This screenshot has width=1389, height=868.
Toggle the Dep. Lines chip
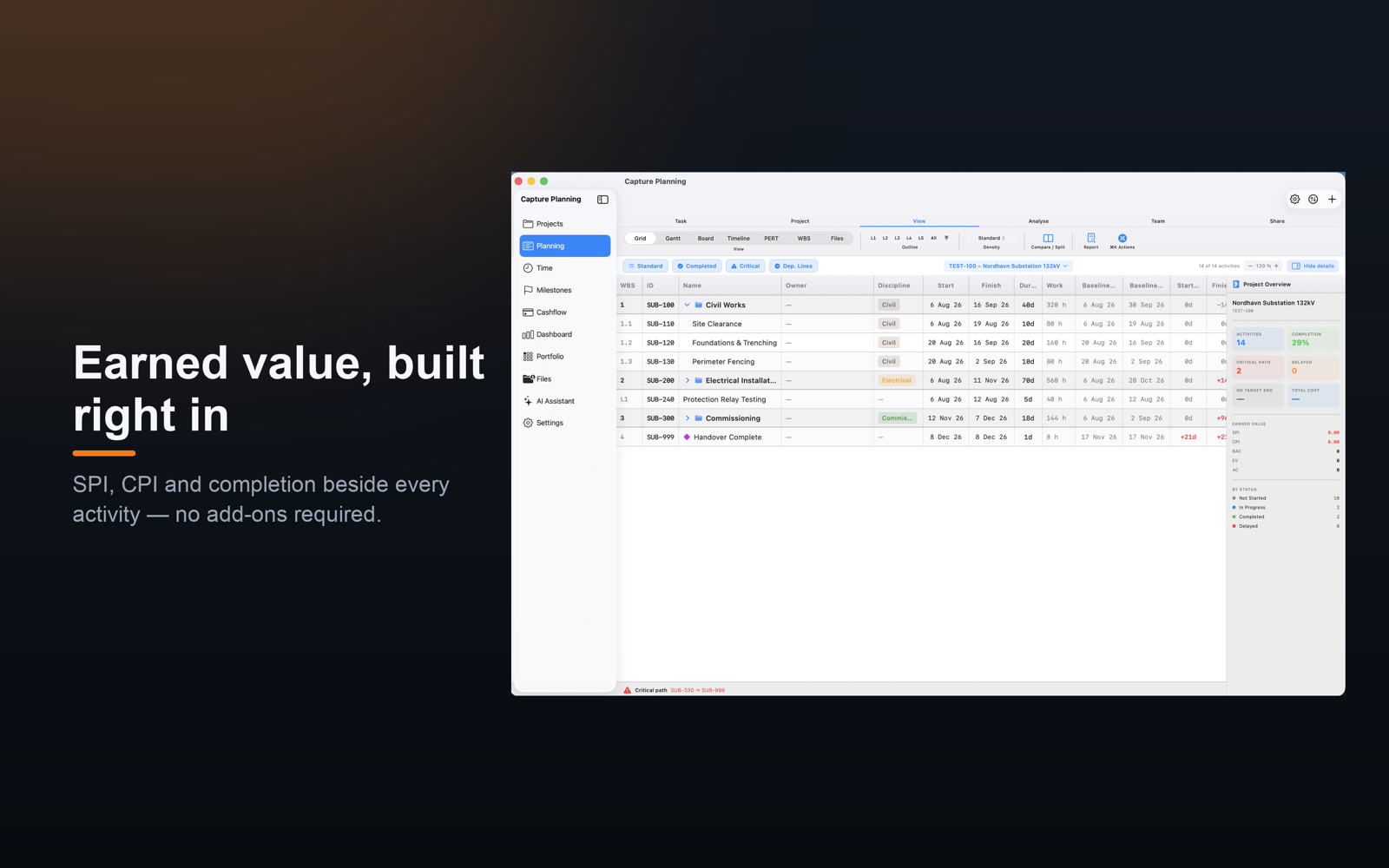[x=793, y=266]
